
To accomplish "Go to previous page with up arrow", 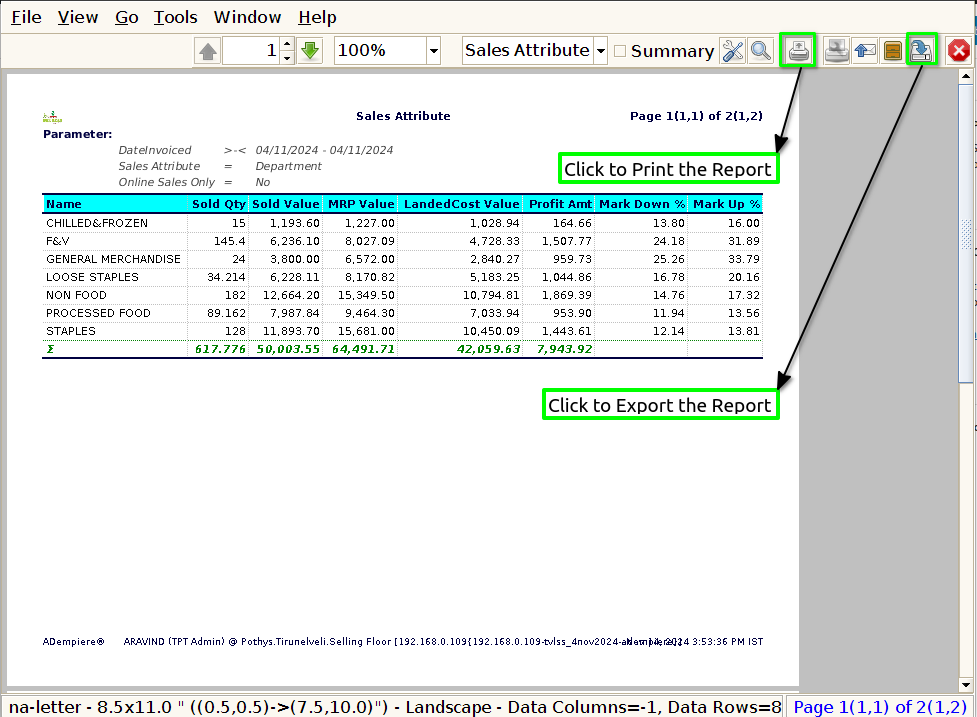I will (208, 51).
